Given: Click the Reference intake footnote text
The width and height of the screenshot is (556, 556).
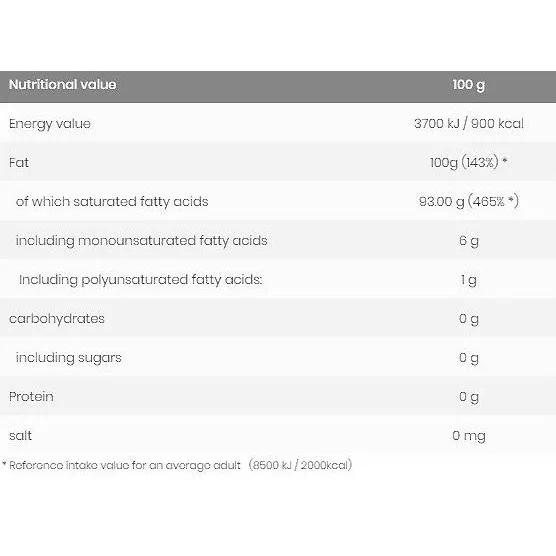Looking at the screenshot, I should (x=177, y=465).
